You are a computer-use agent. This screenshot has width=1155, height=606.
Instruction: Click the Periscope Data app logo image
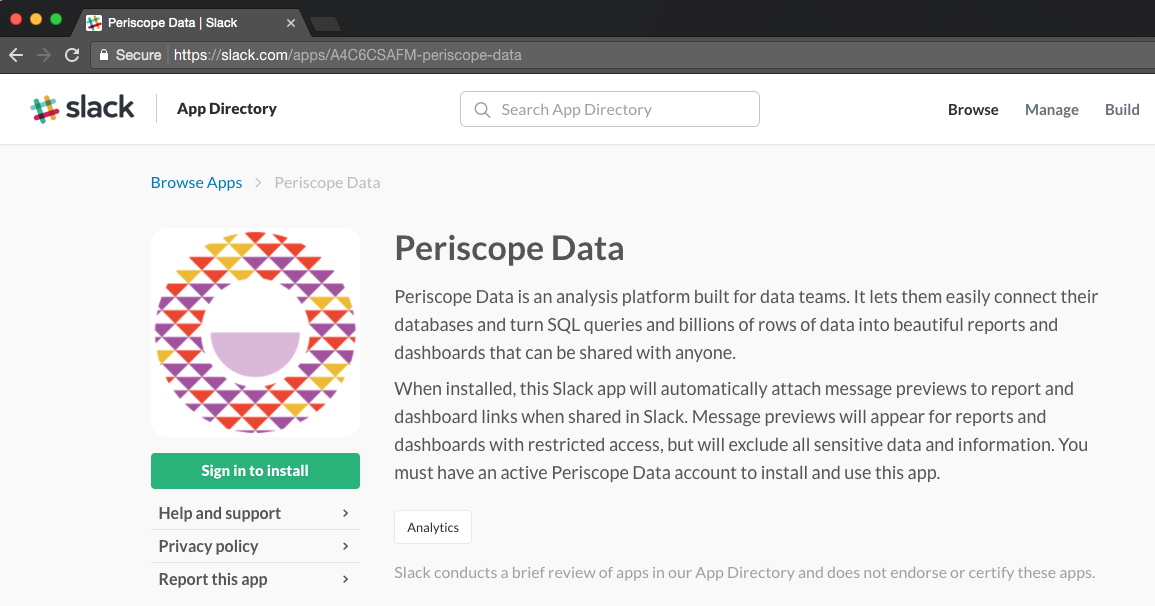tap(255, 332)
